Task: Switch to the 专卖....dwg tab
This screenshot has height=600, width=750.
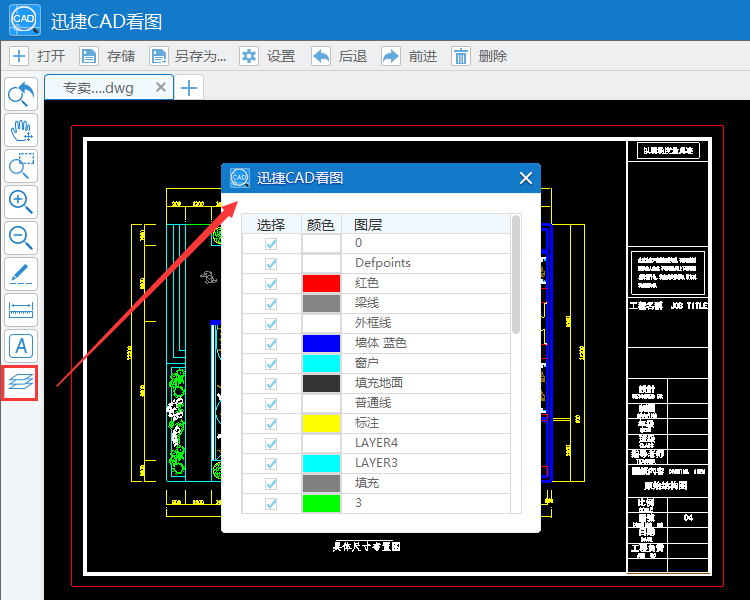Action: click(x=109, y=87)
